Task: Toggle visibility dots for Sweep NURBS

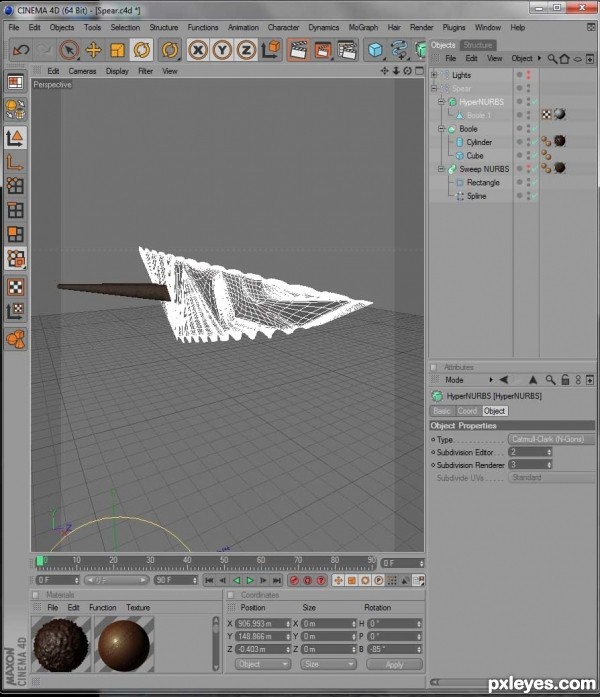Action: click(528, 169)
